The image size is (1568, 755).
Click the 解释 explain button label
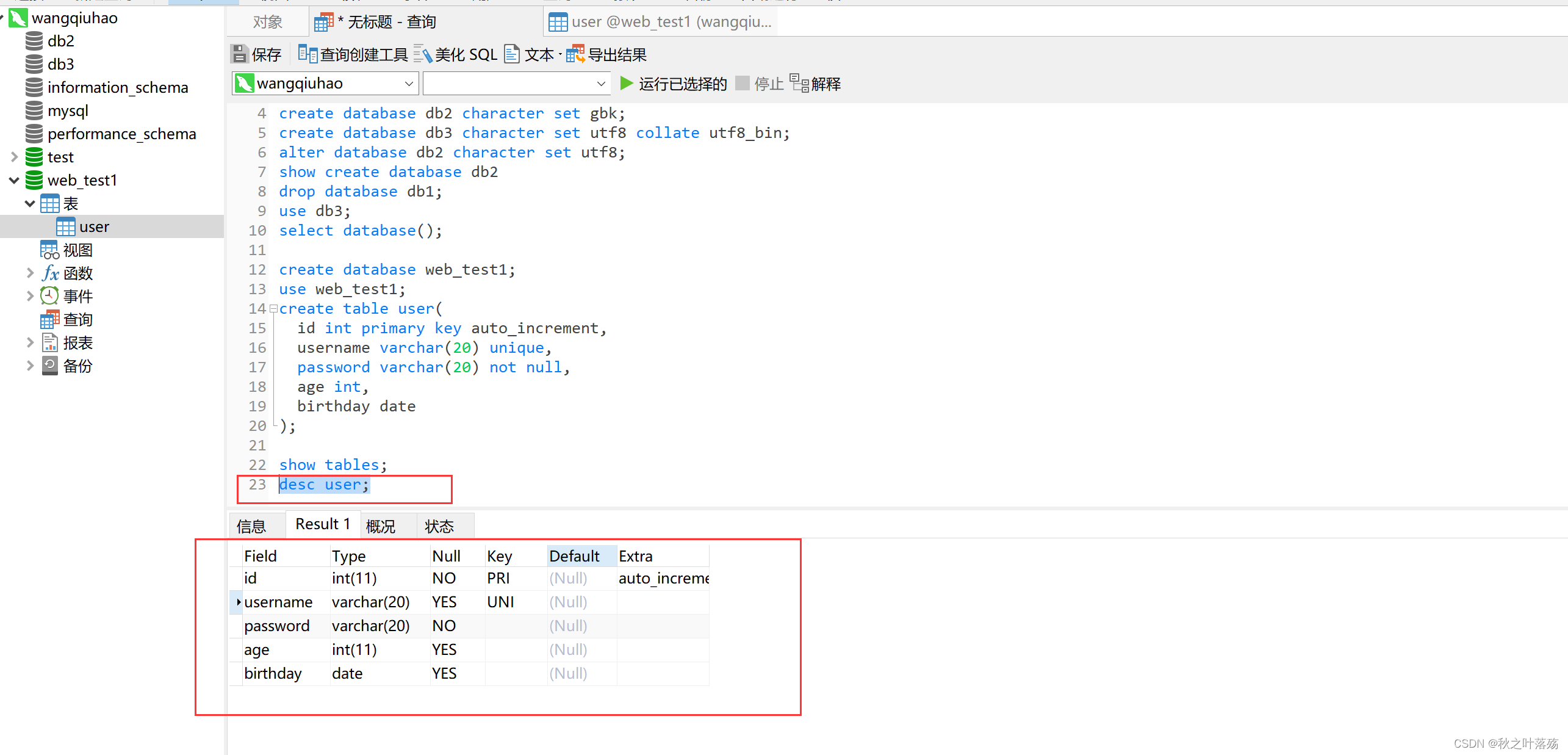click(x=826, y=84)
